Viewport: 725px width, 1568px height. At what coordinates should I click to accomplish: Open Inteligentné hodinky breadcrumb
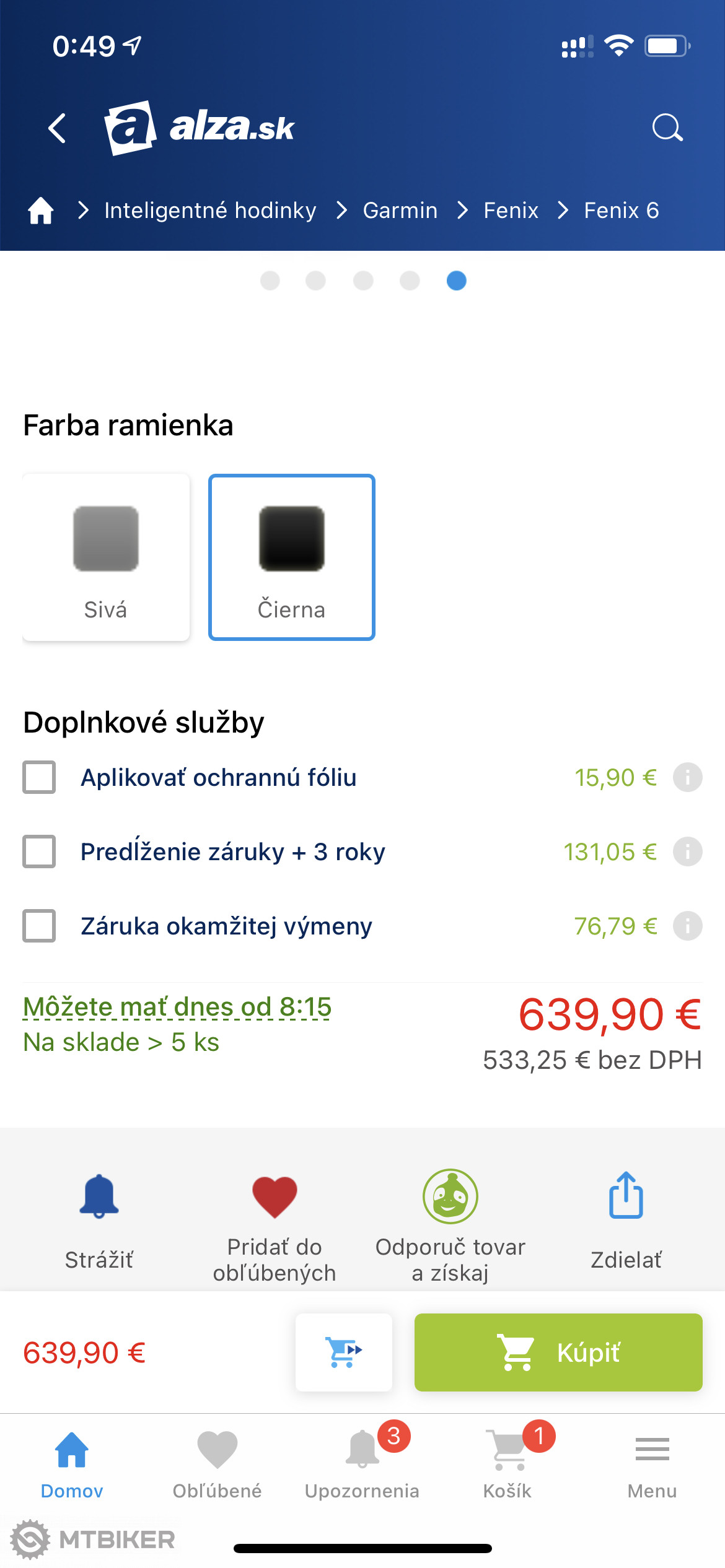[210, 211]
